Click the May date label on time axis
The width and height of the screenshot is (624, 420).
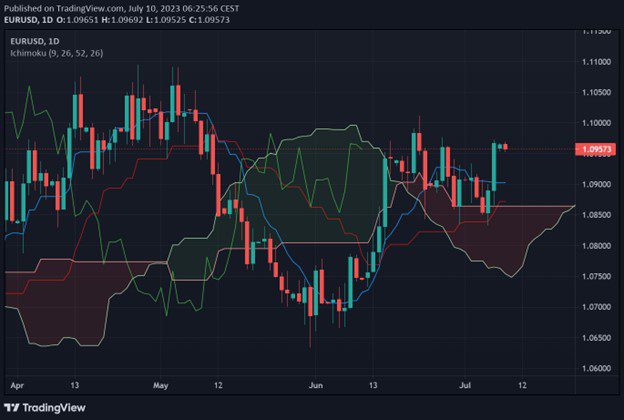tap(160, 385)
